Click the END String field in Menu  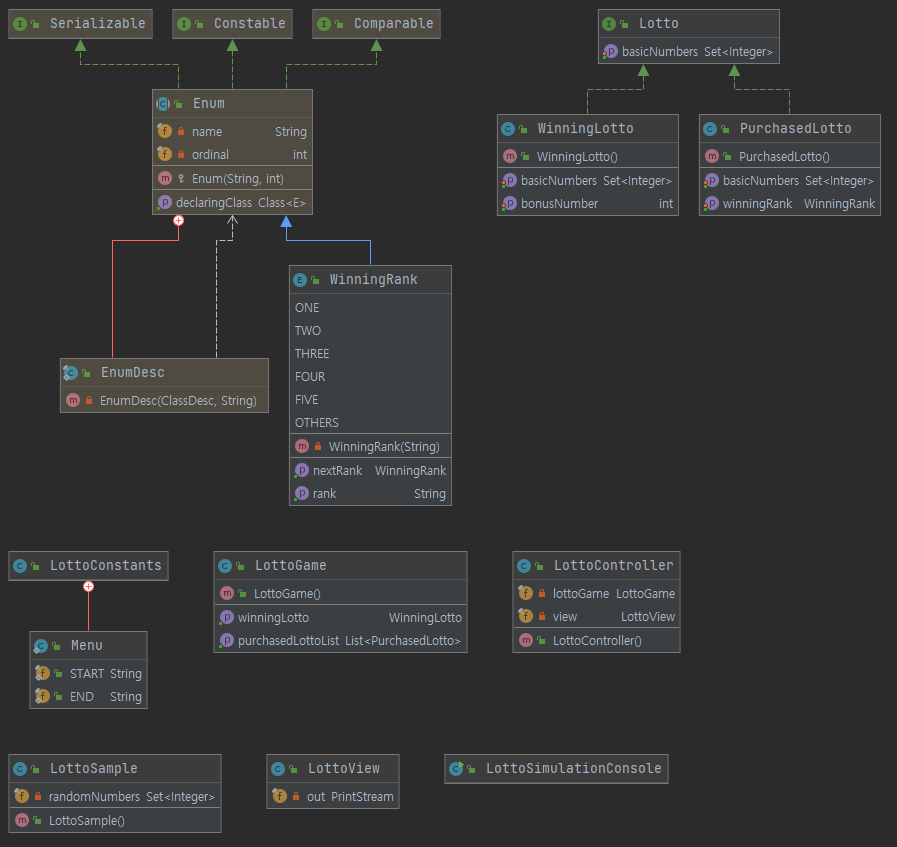tap(89, 697)
